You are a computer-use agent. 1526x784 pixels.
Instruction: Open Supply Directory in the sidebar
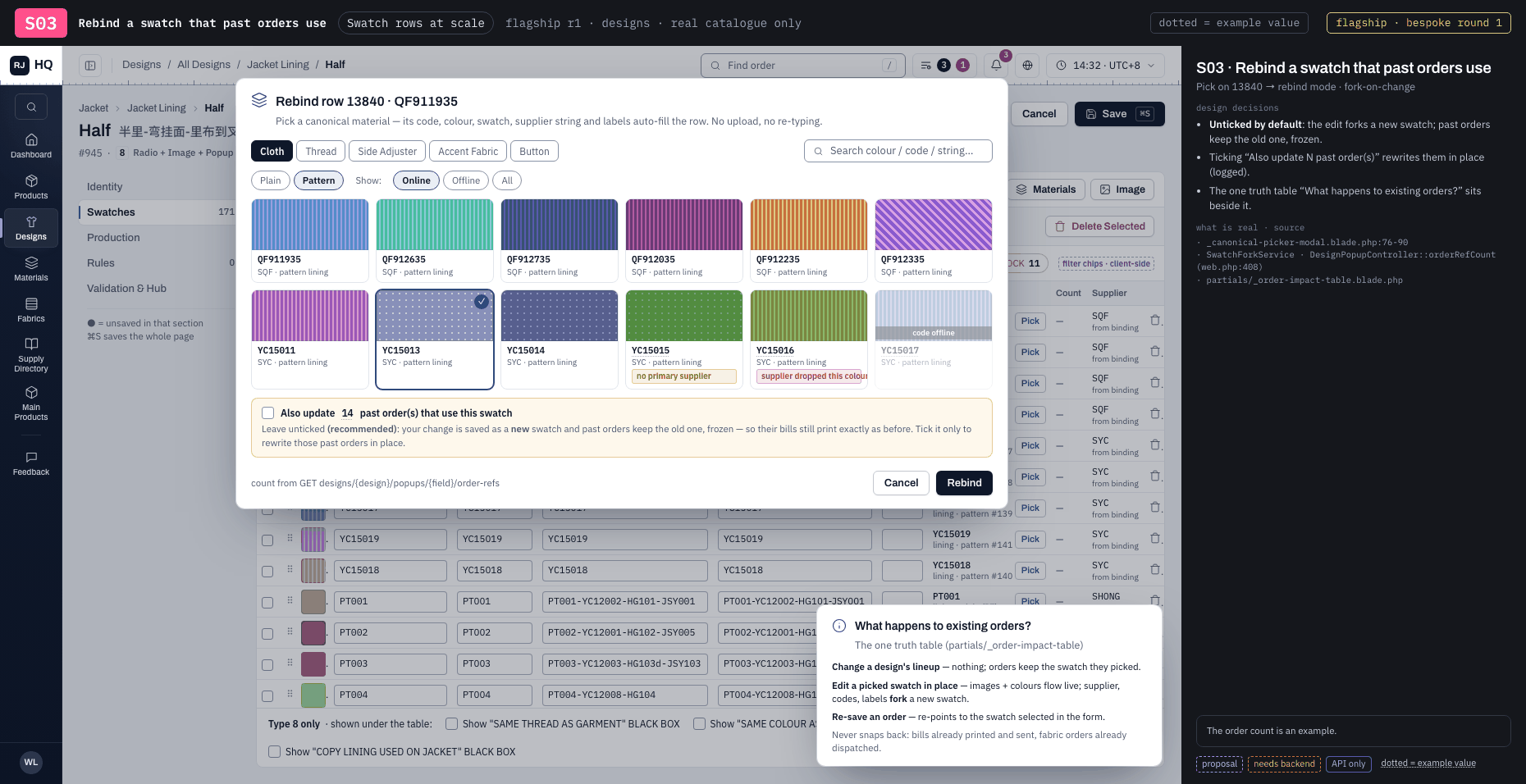(31, 354)
